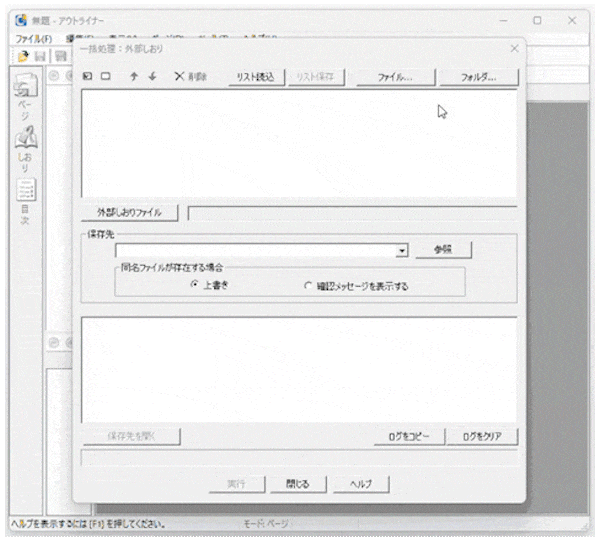This screenshot has height=542, width=600.
Task: Click the open folder icon in main toolbar
Action: tap(22, 56)
